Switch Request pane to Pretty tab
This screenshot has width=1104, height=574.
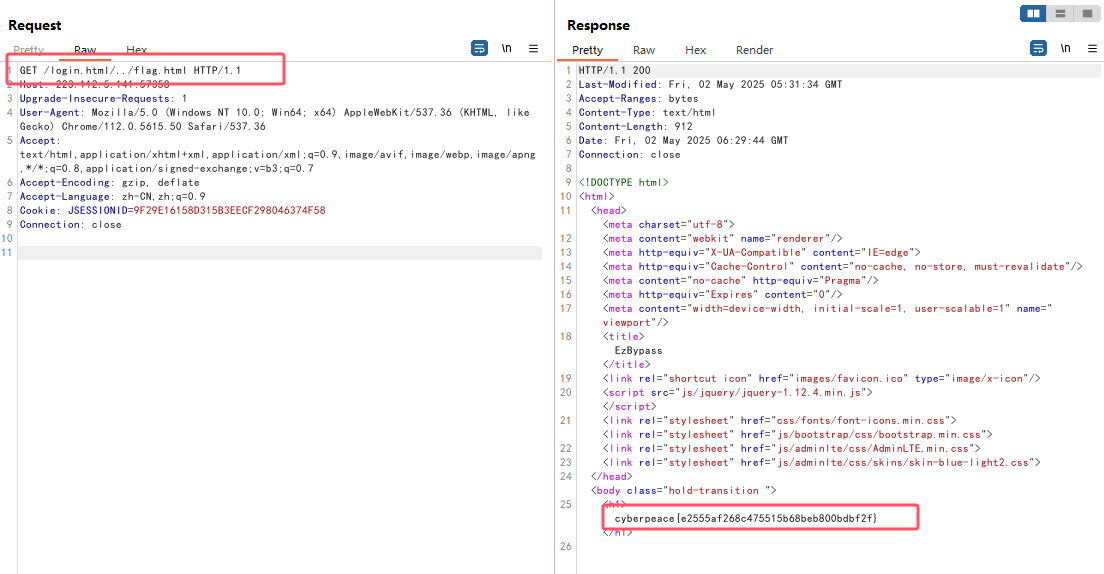coord(29,50)
